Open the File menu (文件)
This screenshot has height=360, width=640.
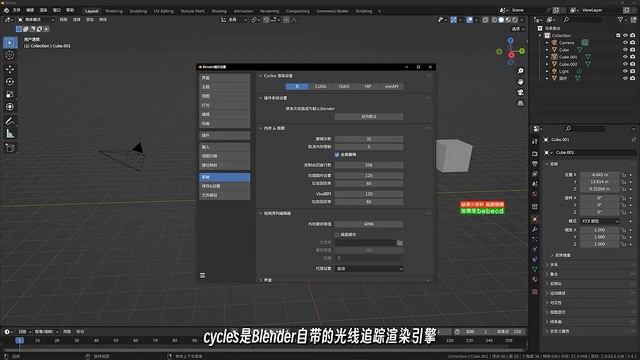coord(17,10)
